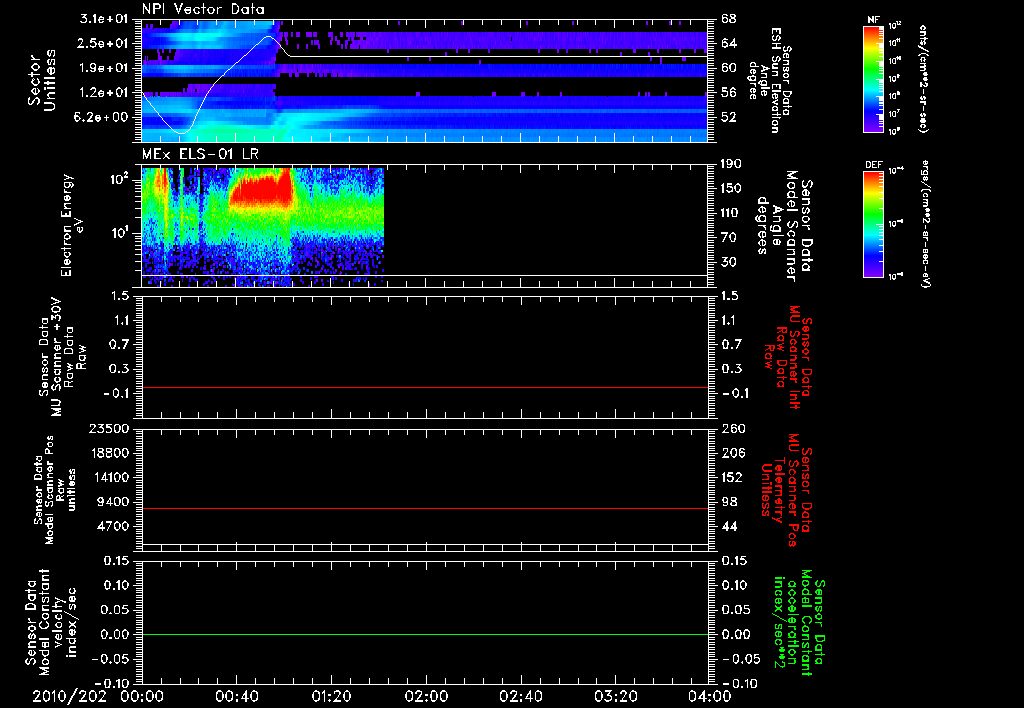Click the 03:20 time tick label

click(x=615, y=697)
